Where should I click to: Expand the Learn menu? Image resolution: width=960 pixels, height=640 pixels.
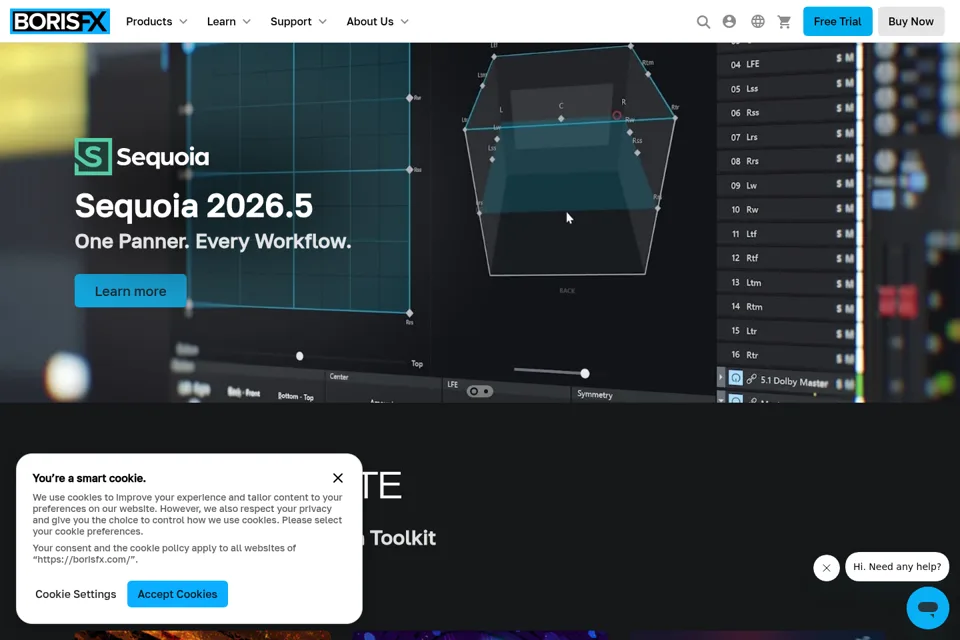(x=228, y=21)
